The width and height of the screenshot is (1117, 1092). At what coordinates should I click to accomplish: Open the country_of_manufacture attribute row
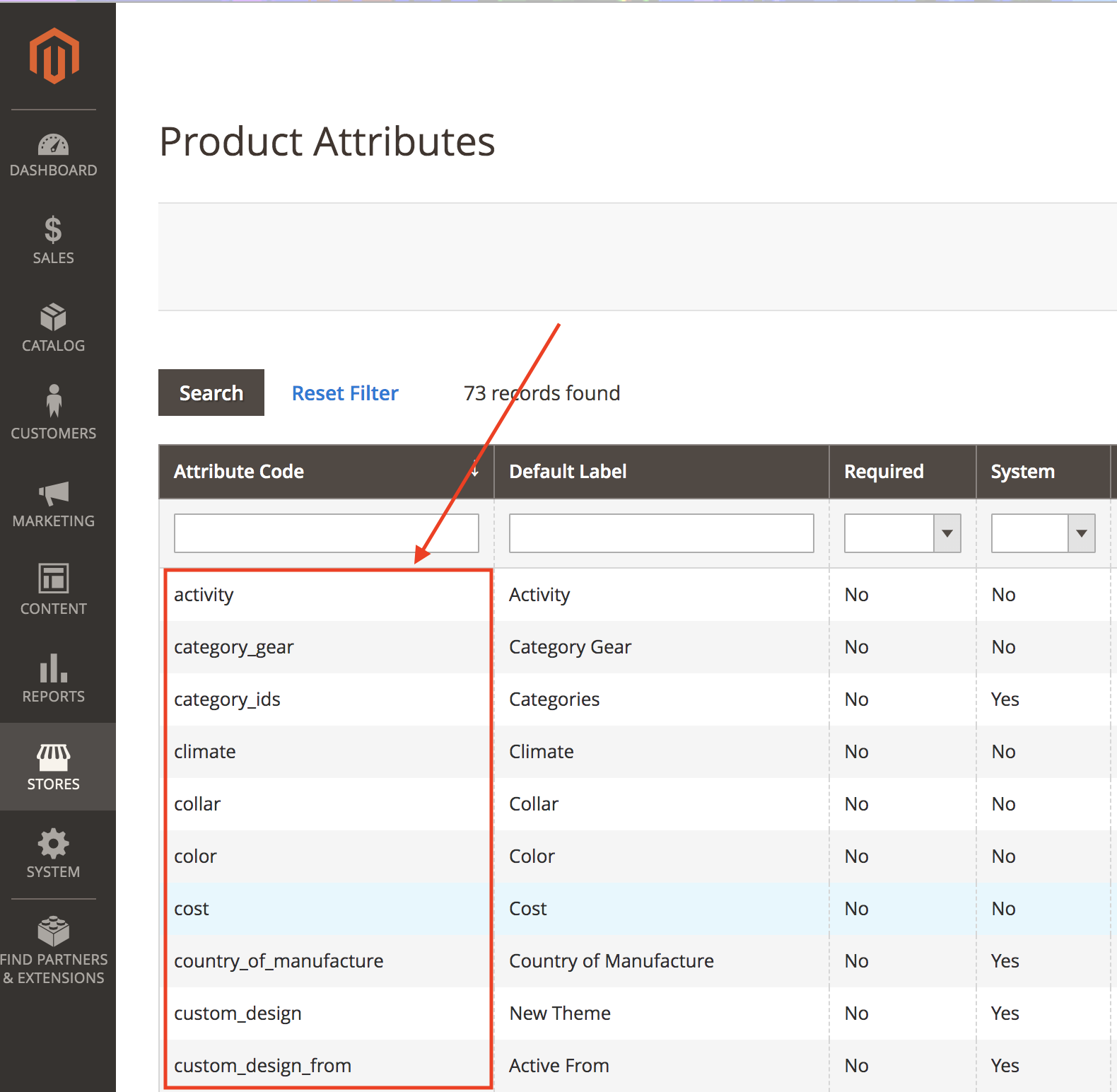279,961
